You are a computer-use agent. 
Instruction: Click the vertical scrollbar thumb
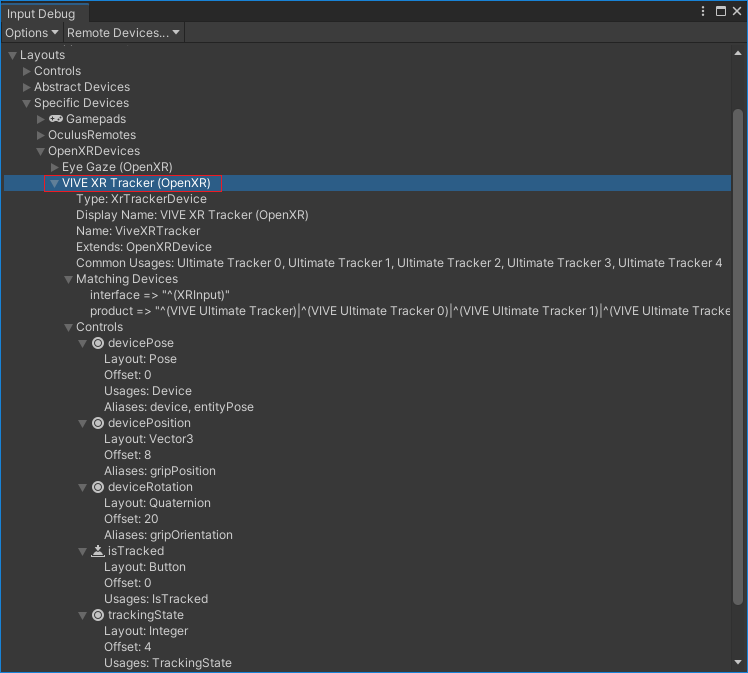[738, 357]
